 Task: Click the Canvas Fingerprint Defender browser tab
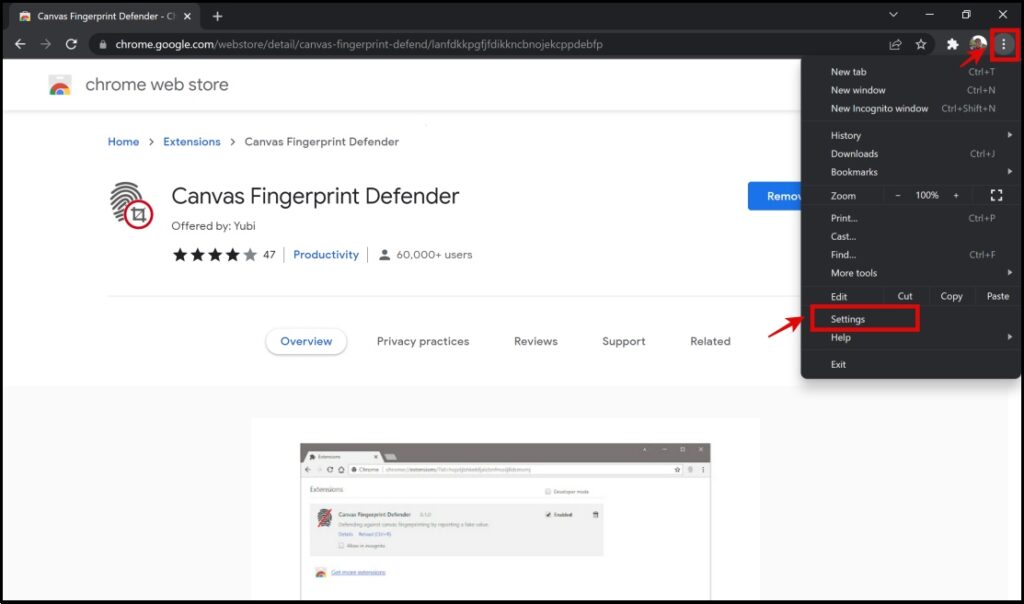(x=104, y=16)
